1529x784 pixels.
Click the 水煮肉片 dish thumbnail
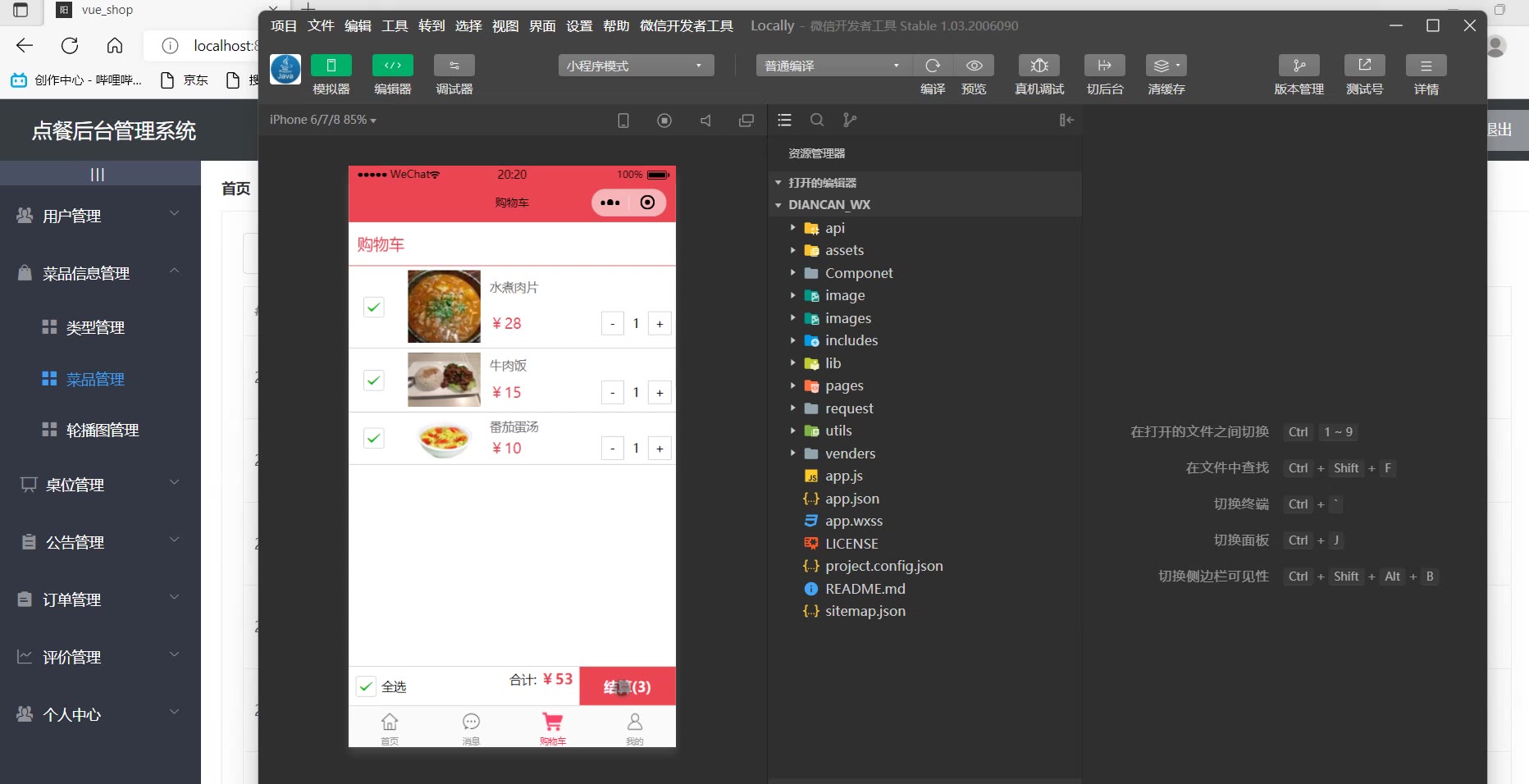click(x=444, y=307)
